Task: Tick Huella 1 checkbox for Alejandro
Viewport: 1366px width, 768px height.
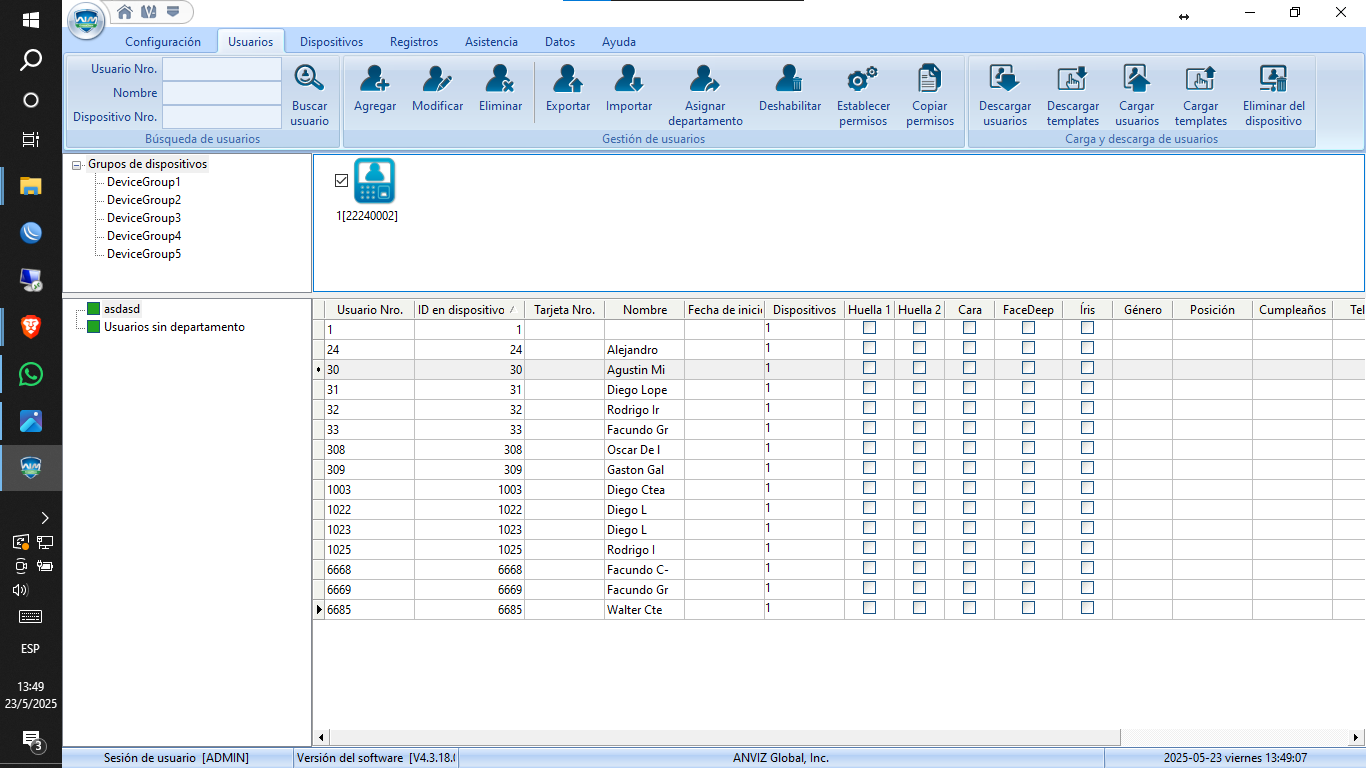Action: (869, 348)
